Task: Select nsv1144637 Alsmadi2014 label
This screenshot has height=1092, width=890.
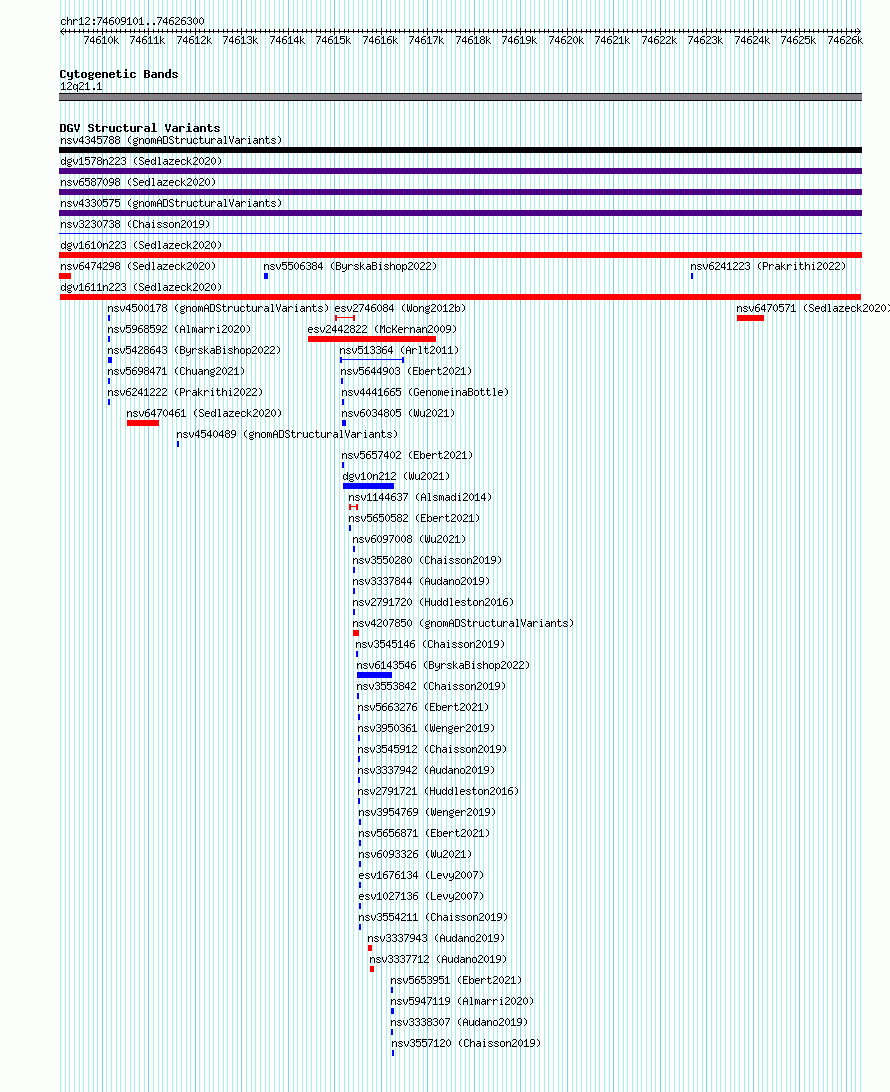Action: coord(420,497)
